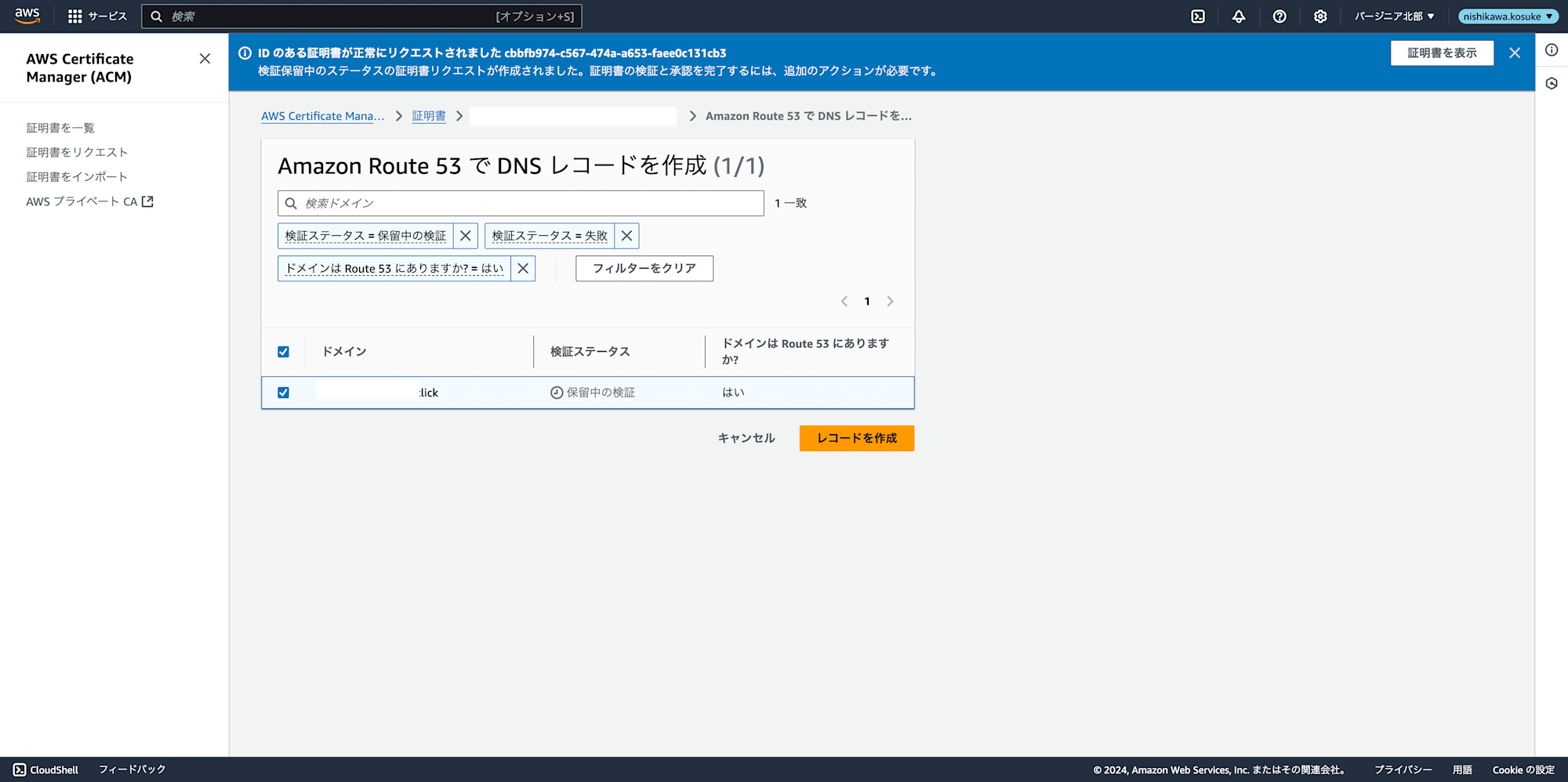Dismiss the blue certificate requested banner

(x=1515, y=53)
